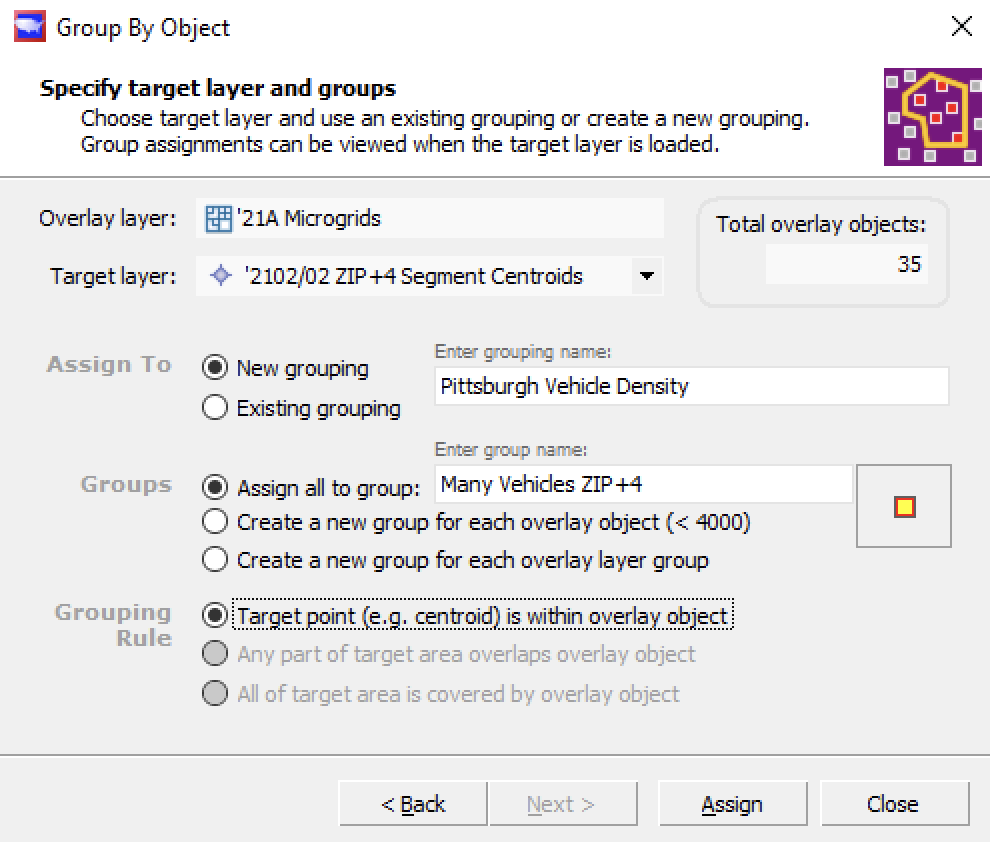Click the Many Vehicles ZIP+4 group name field
990x842 pixels.
pos(640,484)
